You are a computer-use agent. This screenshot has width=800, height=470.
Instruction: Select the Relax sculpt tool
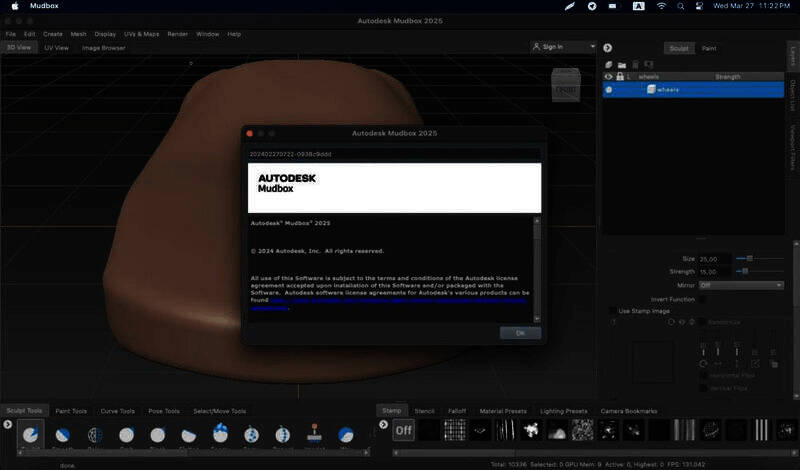[x=95, y=435]
